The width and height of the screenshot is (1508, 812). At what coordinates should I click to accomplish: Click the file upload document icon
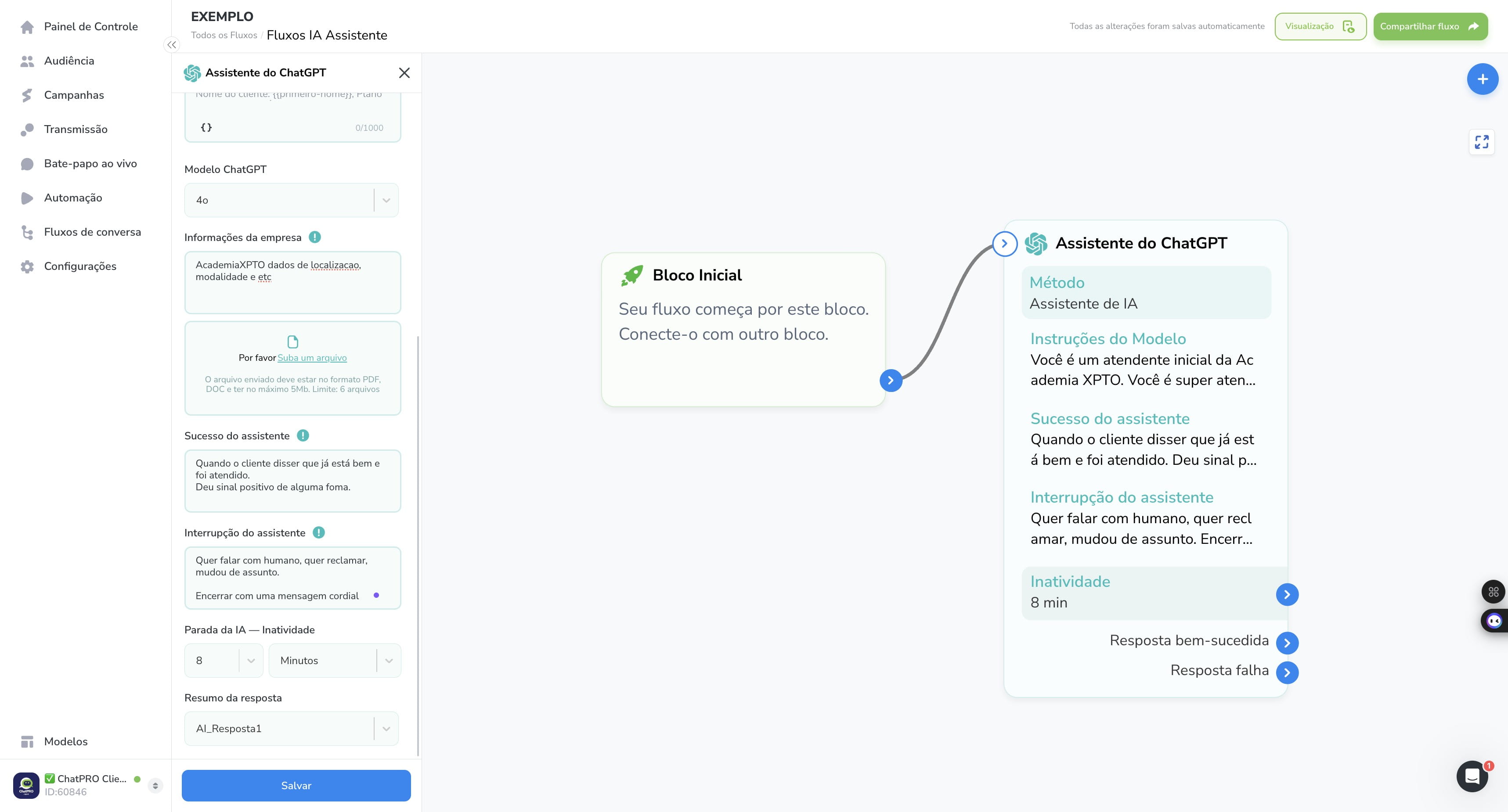[x=293, y=341]
